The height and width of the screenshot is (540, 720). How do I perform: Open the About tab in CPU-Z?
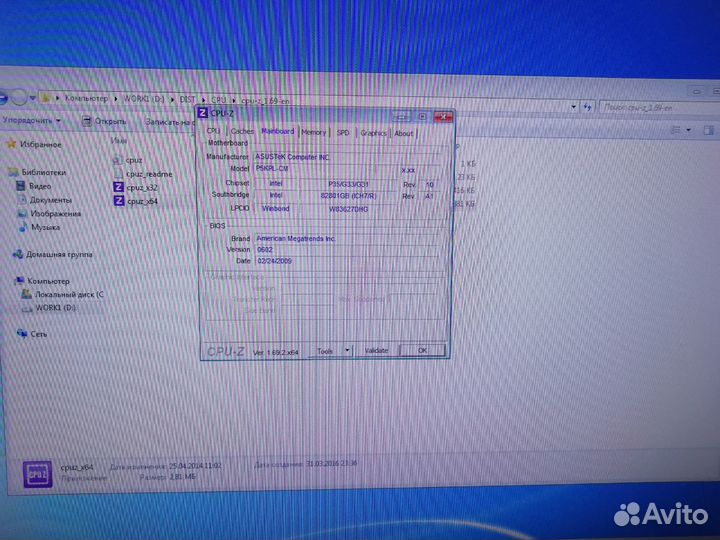click(403, 134)
